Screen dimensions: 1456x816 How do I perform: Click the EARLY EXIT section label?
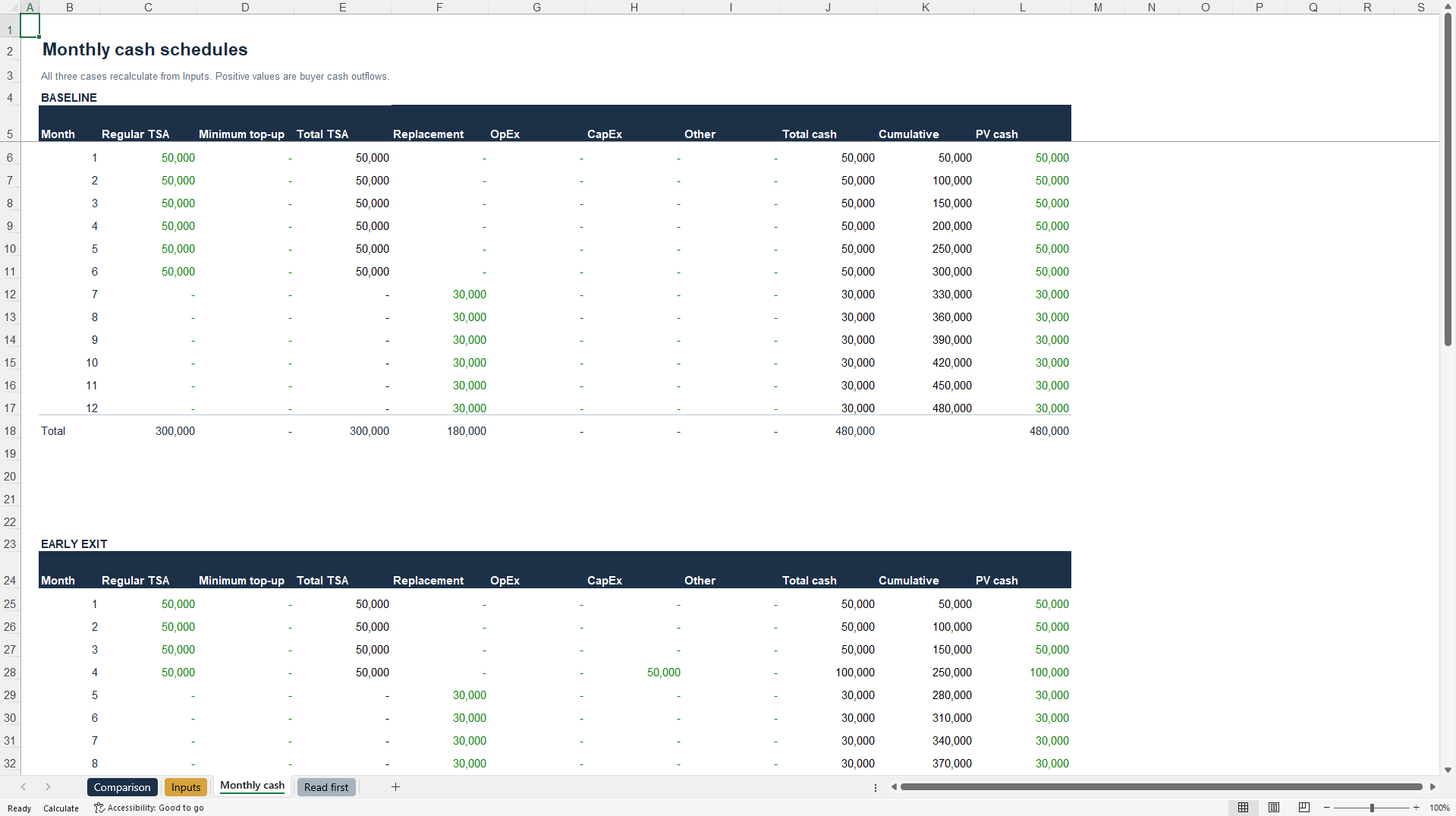74,544
